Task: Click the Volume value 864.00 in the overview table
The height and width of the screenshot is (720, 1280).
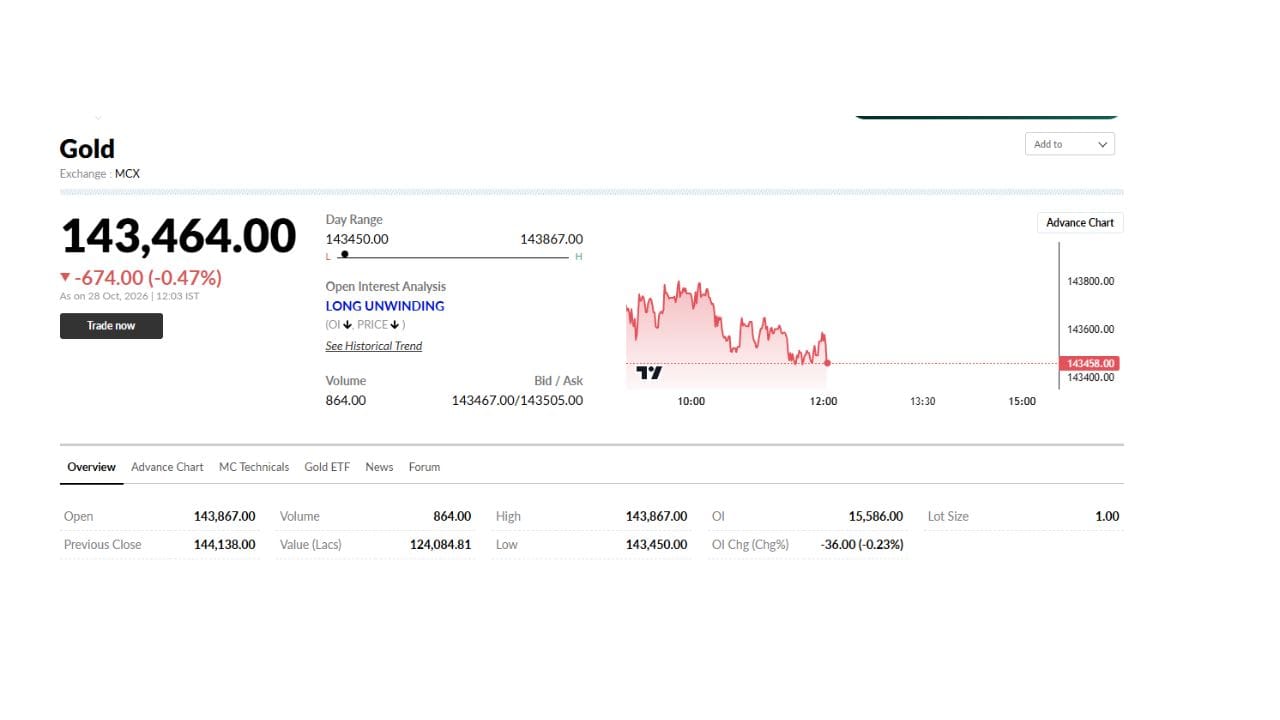Action: (452, 516)
